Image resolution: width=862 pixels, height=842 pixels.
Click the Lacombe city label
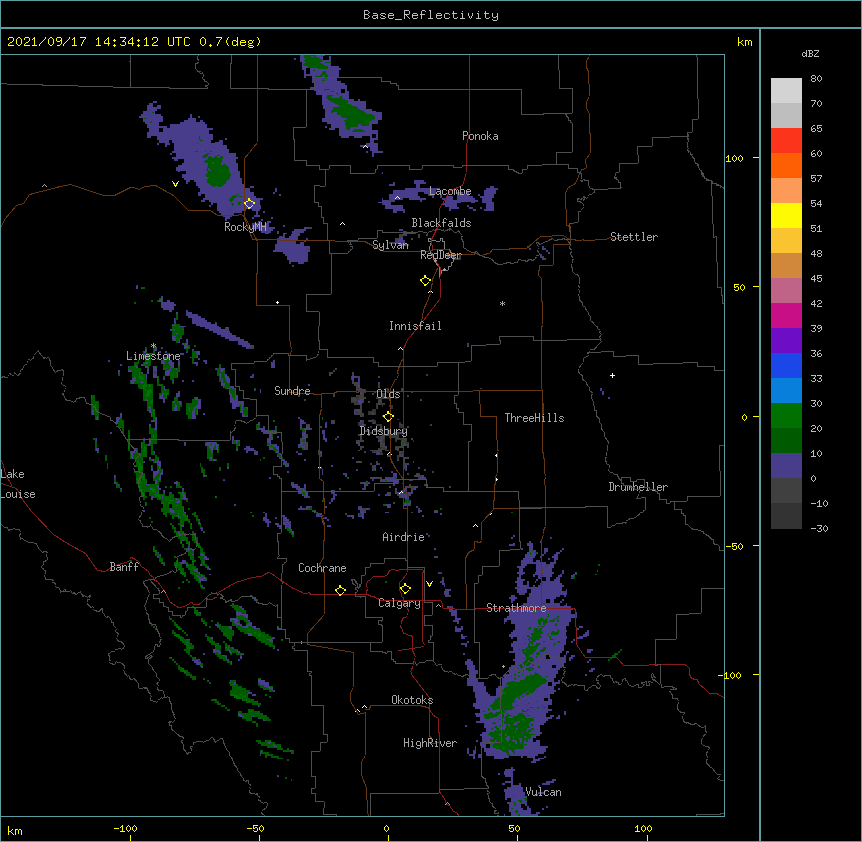[x=450, y=191]
